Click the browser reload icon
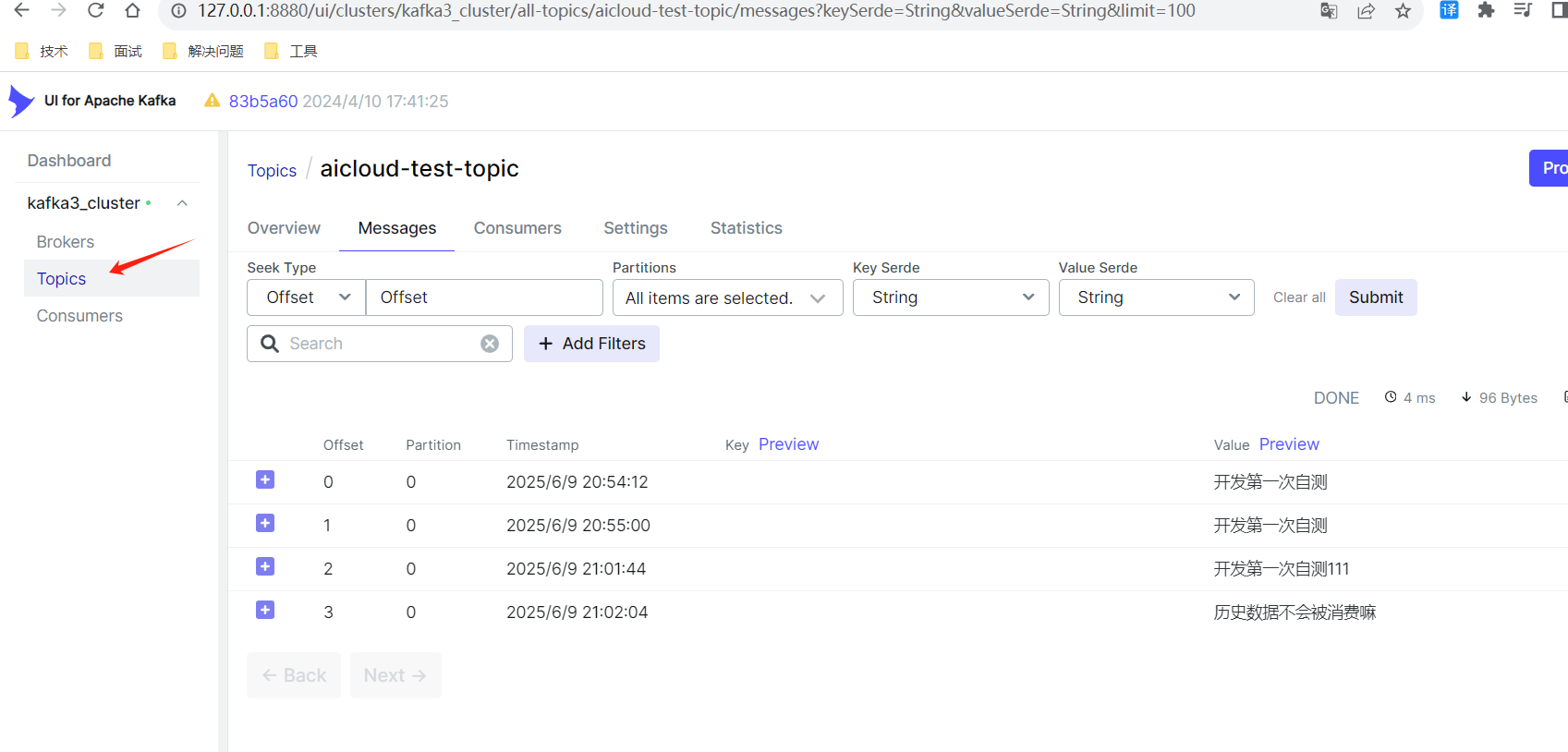 click(95, 11)
